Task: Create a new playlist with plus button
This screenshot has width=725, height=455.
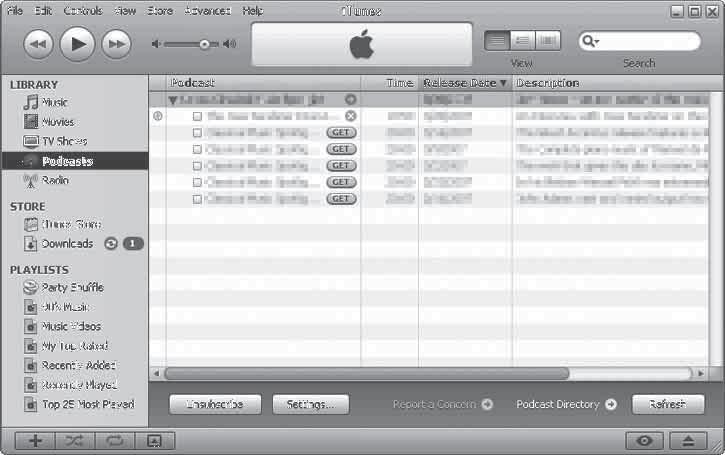Action: coord(35,441)
